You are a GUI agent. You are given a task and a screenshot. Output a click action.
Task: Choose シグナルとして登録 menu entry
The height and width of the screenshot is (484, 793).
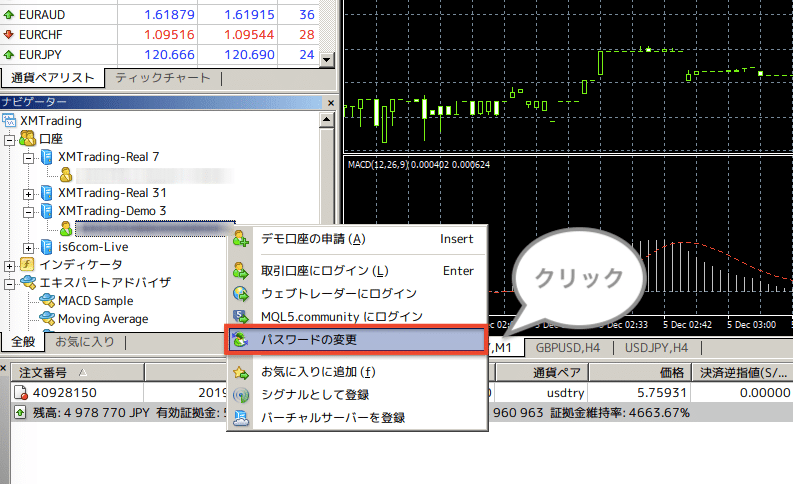tap(357, 395)
